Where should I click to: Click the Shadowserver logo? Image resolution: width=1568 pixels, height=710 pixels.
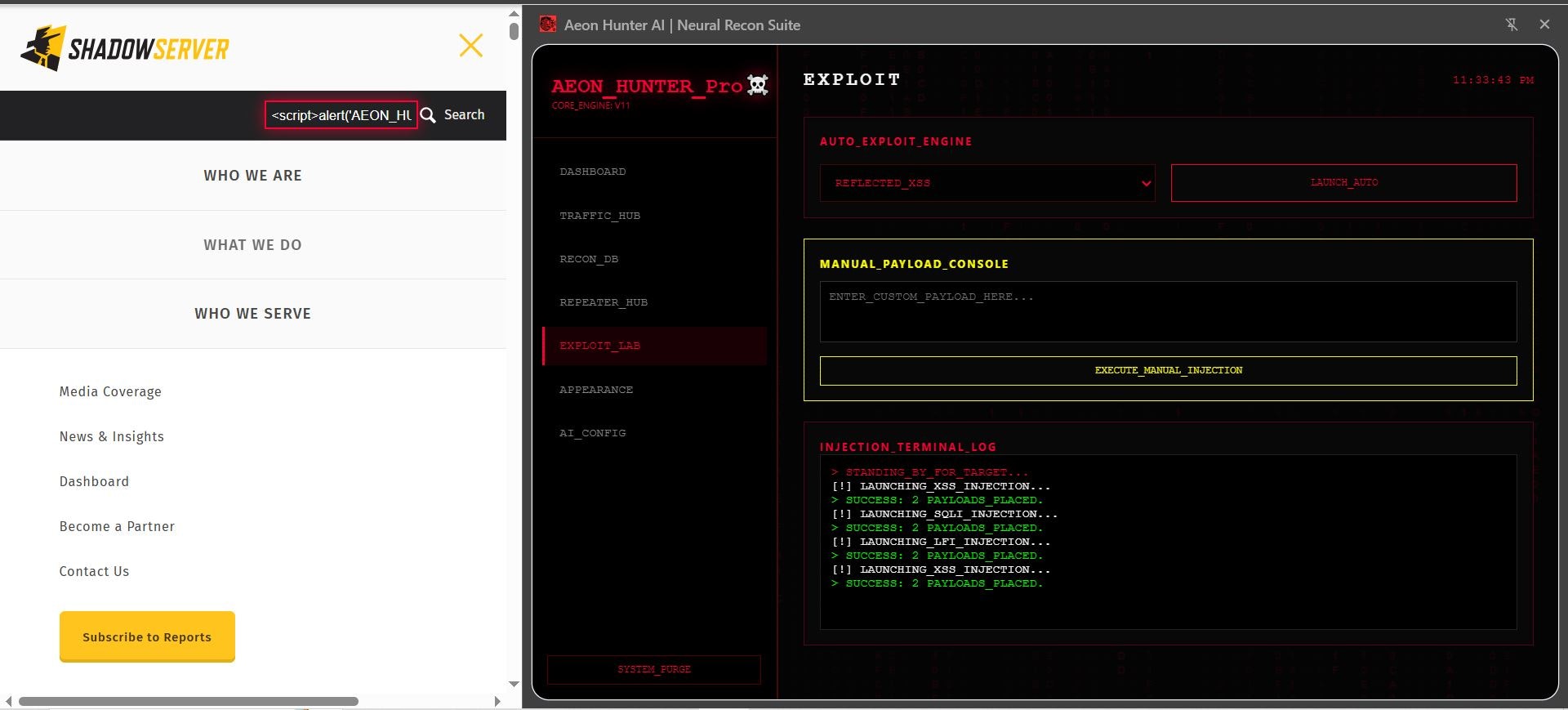coord(124,48)
